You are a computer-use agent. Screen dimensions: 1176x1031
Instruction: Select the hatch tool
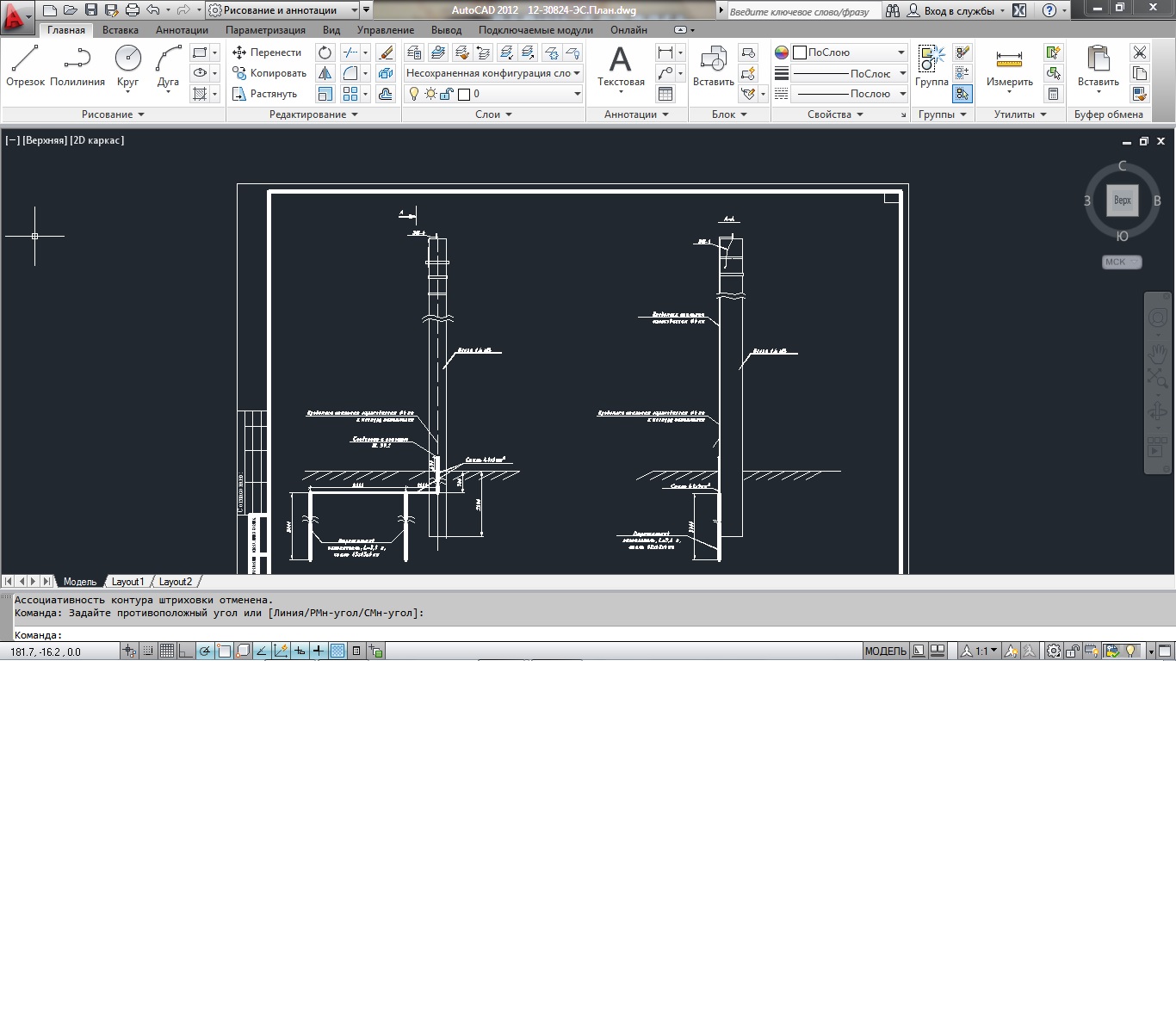[x=200, y=94]
